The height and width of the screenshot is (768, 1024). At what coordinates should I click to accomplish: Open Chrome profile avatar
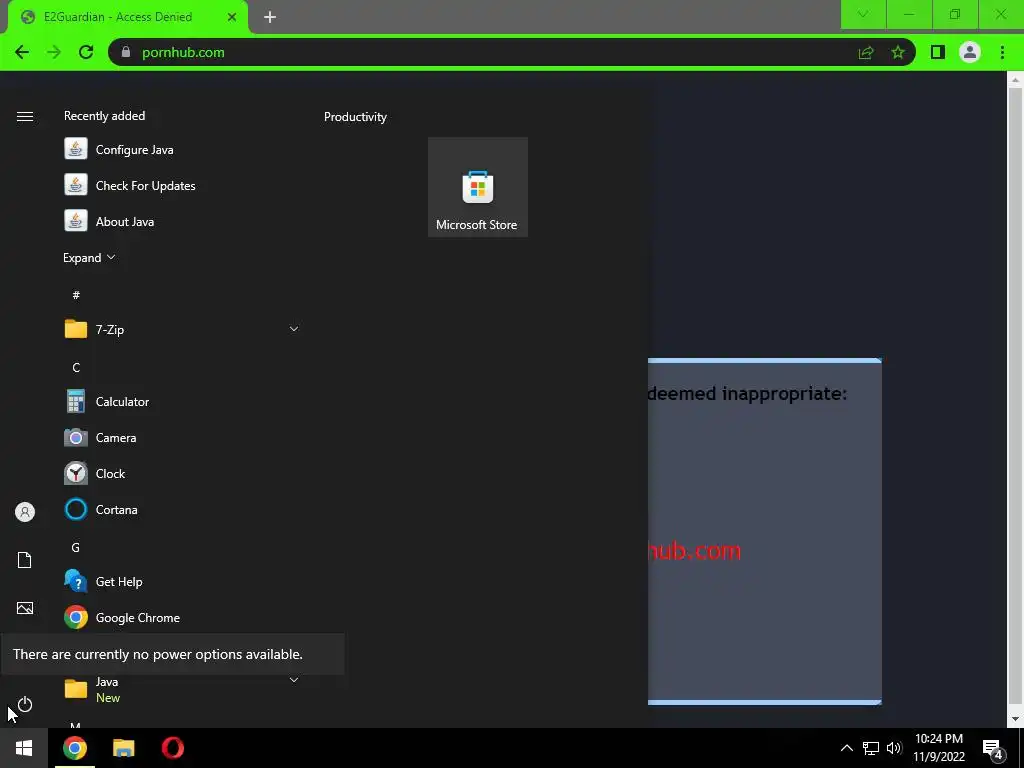(x=970, y=52)
